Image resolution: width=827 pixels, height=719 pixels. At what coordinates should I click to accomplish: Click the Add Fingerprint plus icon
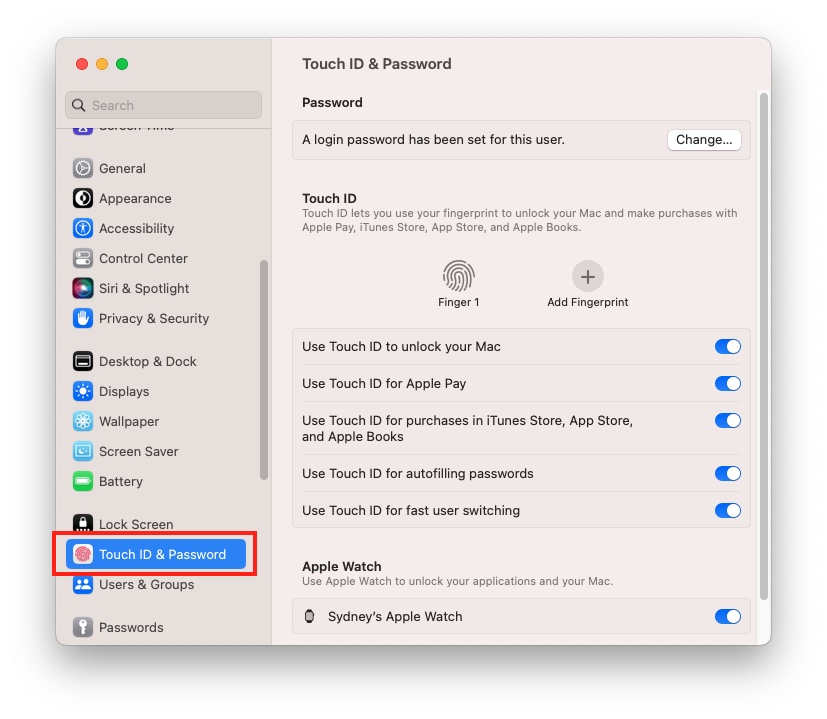[x=587, y=276]
